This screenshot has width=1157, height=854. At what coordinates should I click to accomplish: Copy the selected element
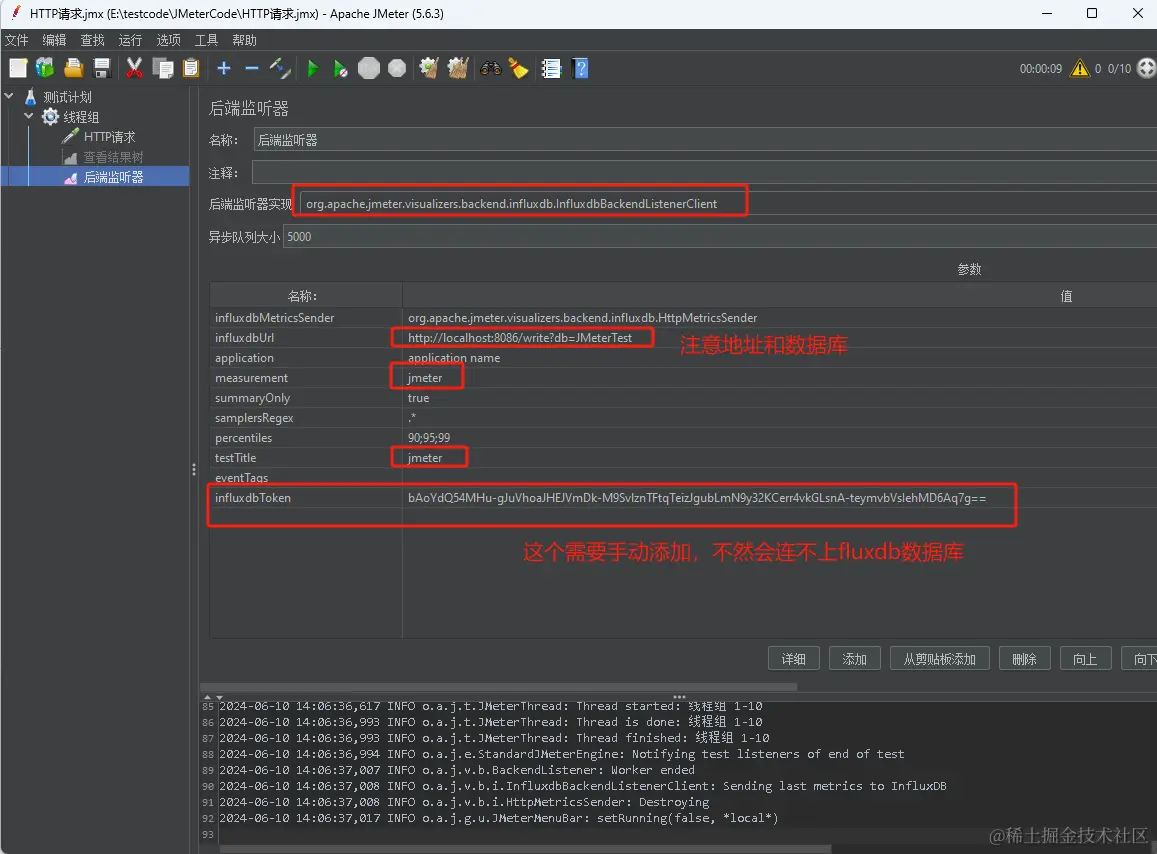(x=162, y=69)
